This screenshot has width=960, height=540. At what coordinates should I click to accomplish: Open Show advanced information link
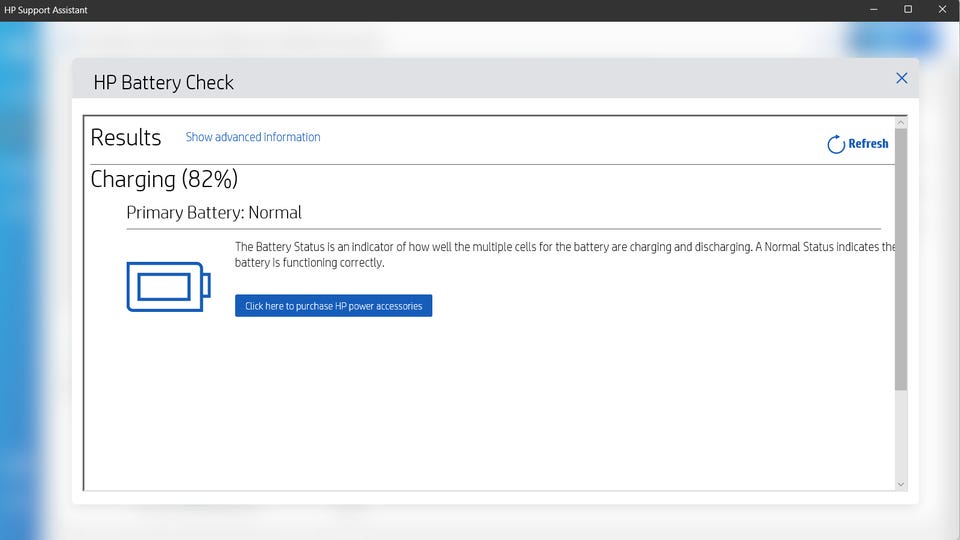(253, 137)
